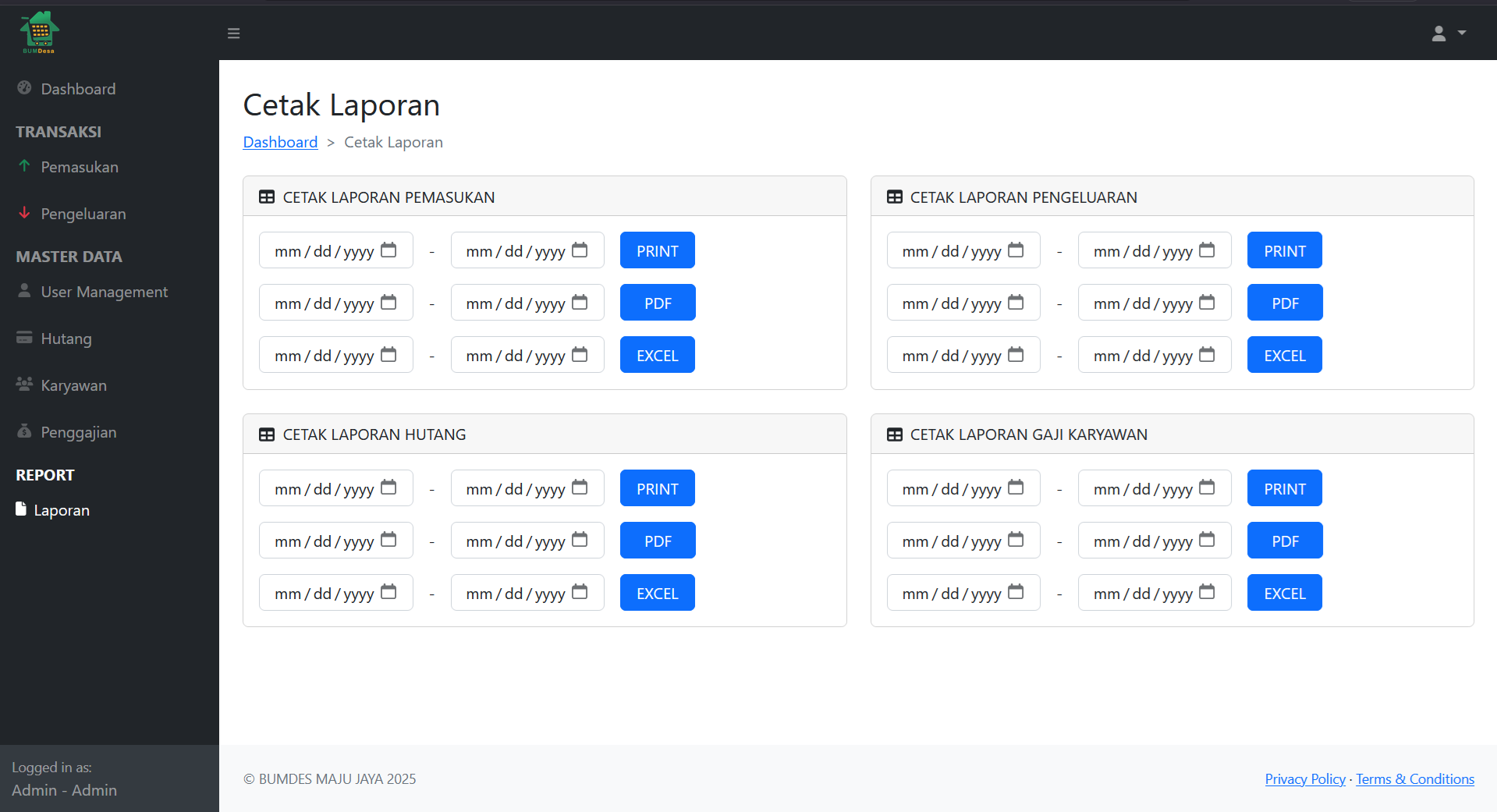Screen dimensions: 1497x812
Task: Open calendar icon of Pengeluaran EXCEL start date
Action: coord(1016,354)
